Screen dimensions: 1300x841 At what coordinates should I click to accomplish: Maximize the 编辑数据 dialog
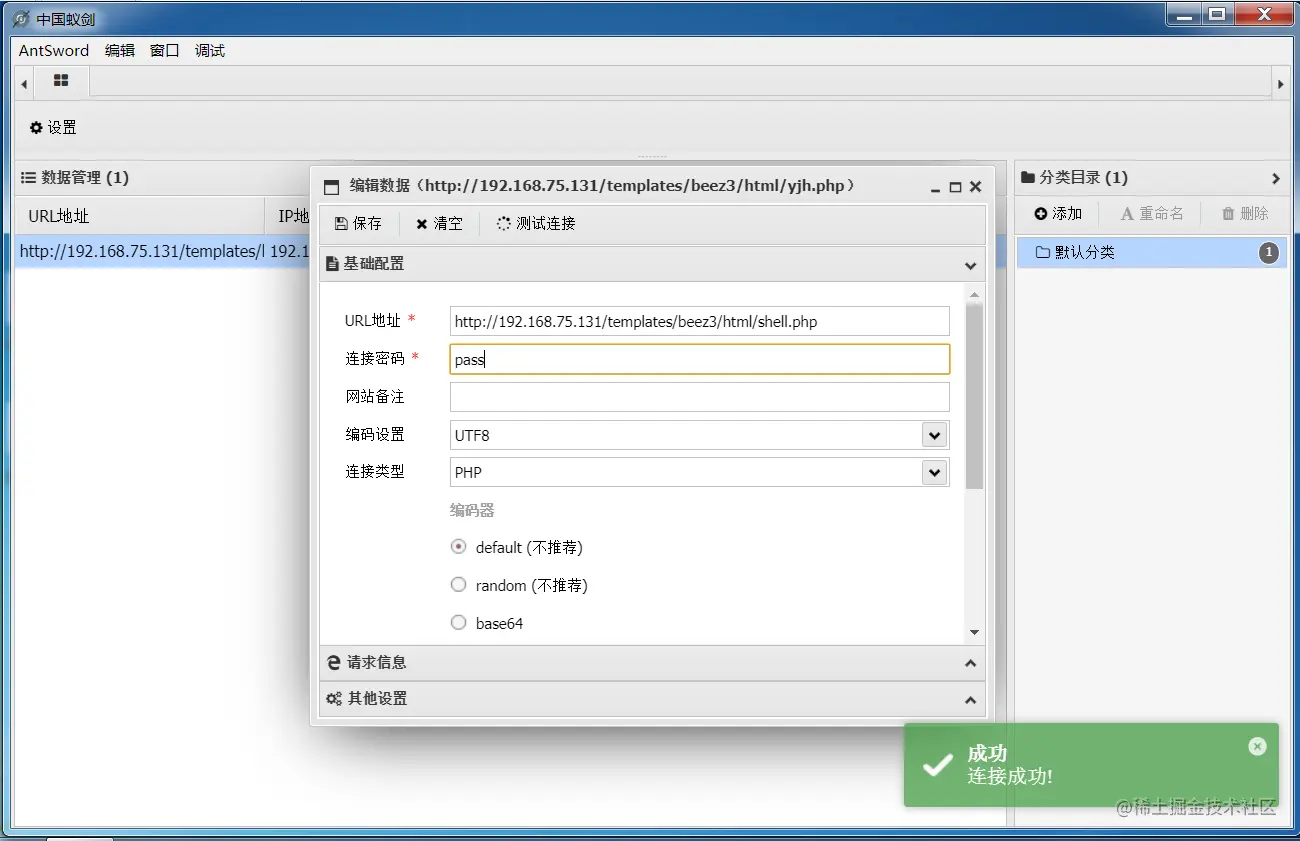coord(955,187)
